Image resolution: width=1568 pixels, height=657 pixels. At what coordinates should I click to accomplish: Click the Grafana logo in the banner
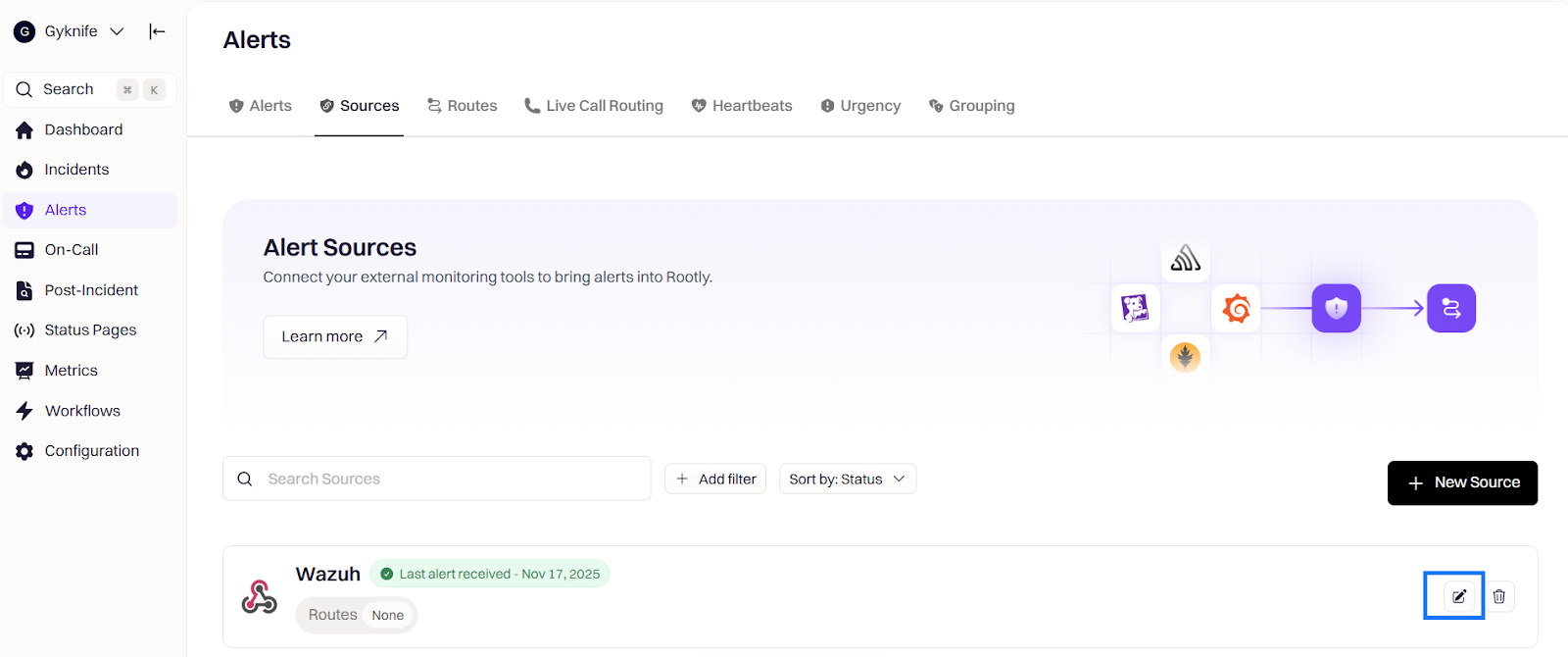[1237, 309]
